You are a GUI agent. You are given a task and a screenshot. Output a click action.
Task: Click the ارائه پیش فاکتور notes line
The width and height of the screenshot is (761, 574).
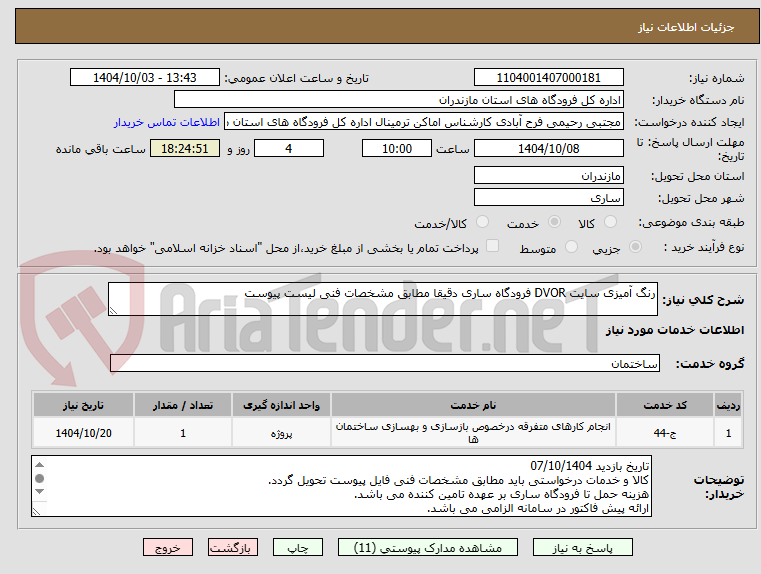point(538,509)
